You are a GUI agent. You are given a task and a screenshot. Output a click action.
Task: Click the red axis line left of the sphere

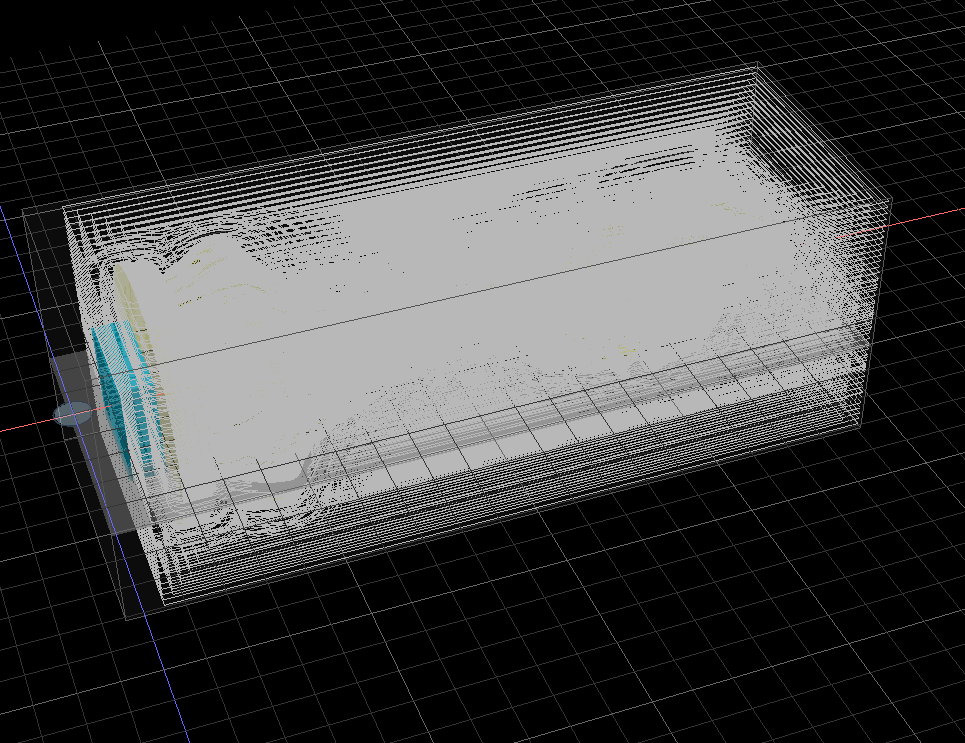[25, 428]
